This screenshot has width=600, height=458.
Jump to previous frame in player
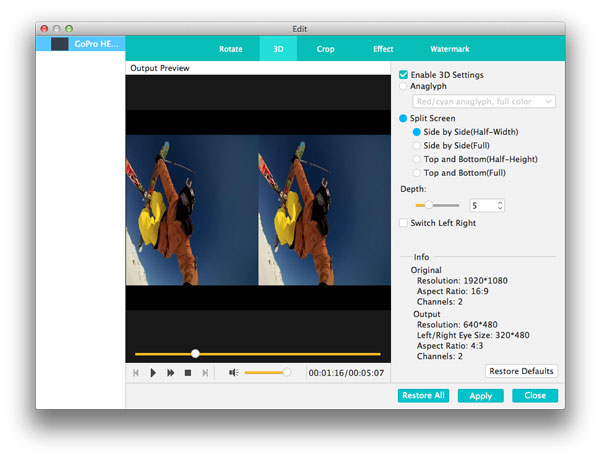click(x=135, y=373)
